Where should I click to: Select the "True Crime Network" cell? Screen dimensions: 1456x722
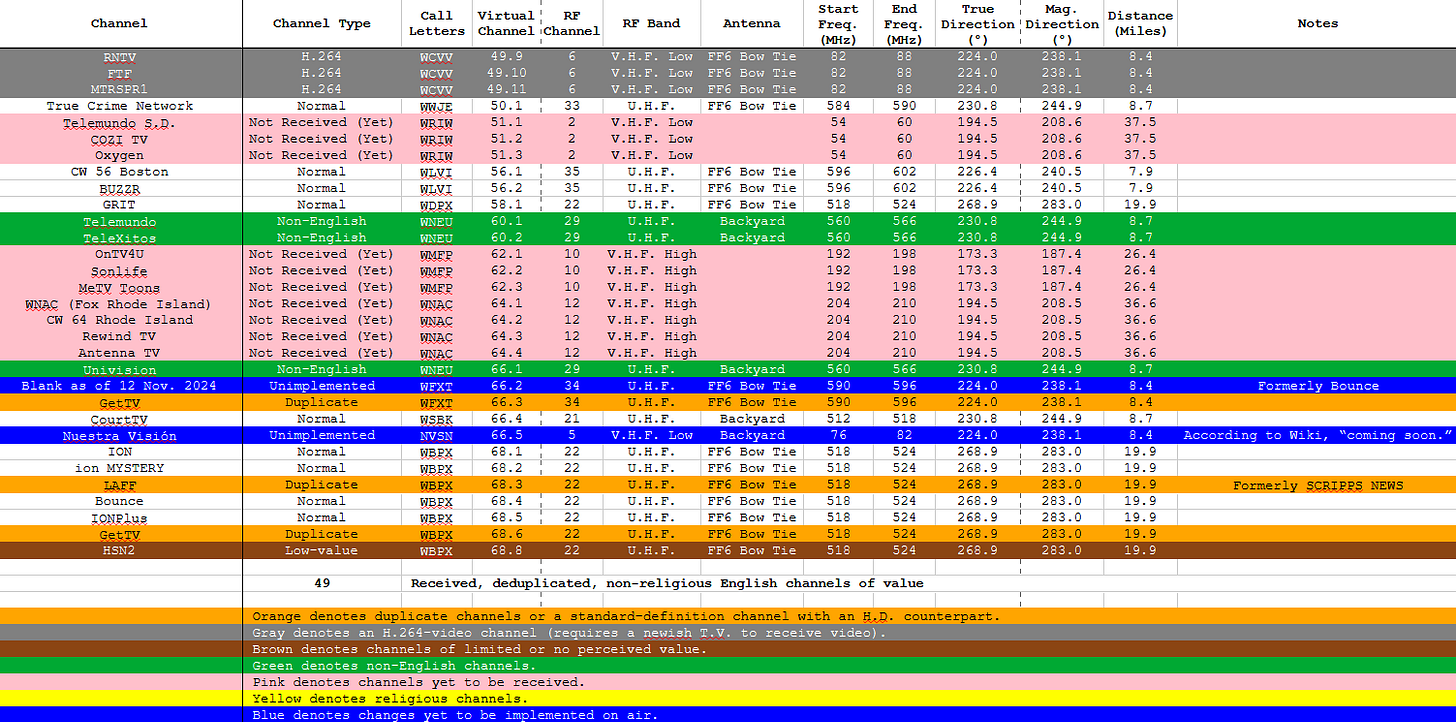[x=119, y=106]
